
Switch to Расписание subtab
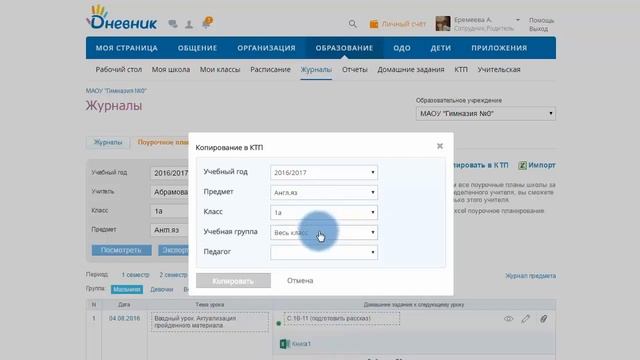[270, 70]
